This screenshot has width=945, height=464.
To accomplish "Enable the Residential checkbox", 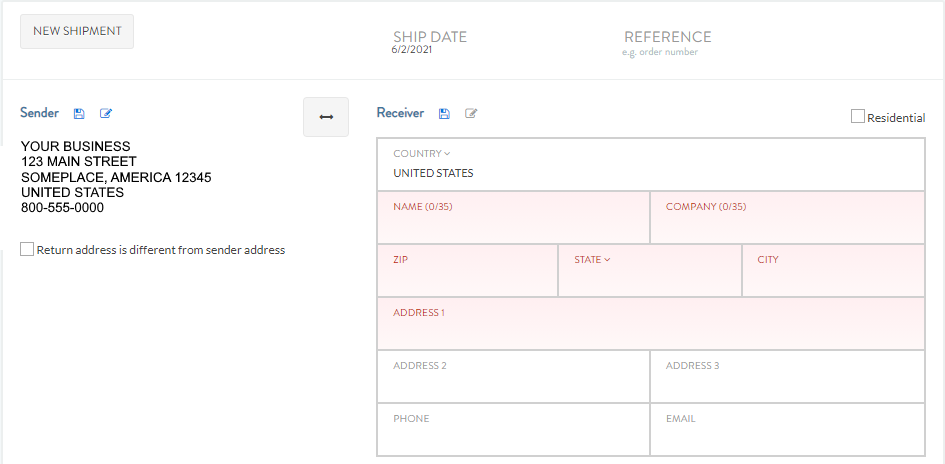I will tap(858, 117).
